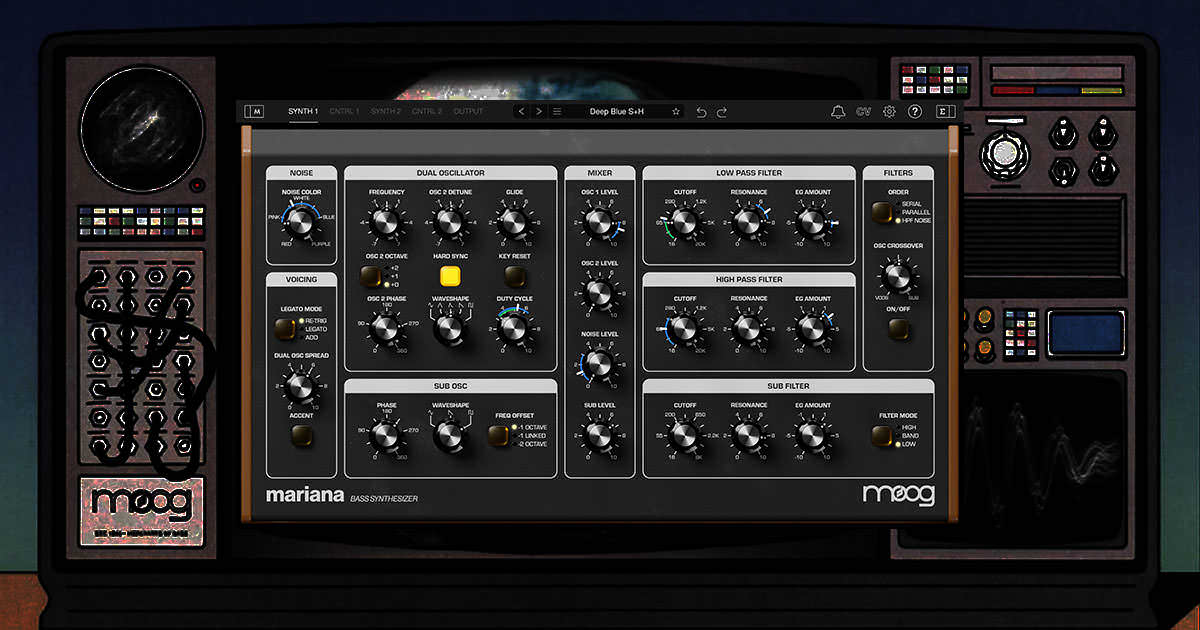Click the undo arrow icon

pos(701,112)
